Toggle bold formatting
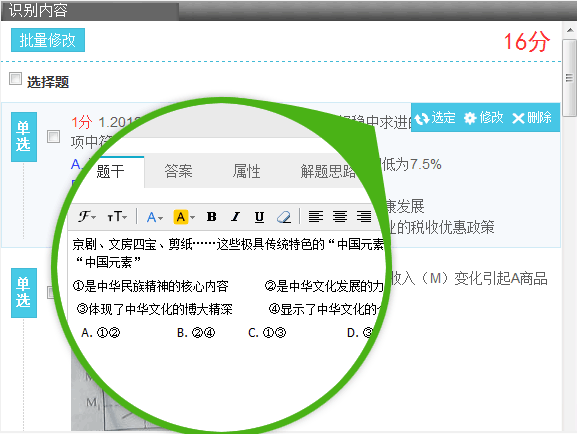Viewport: 578px width, 434px height. [x=212, y=216]
